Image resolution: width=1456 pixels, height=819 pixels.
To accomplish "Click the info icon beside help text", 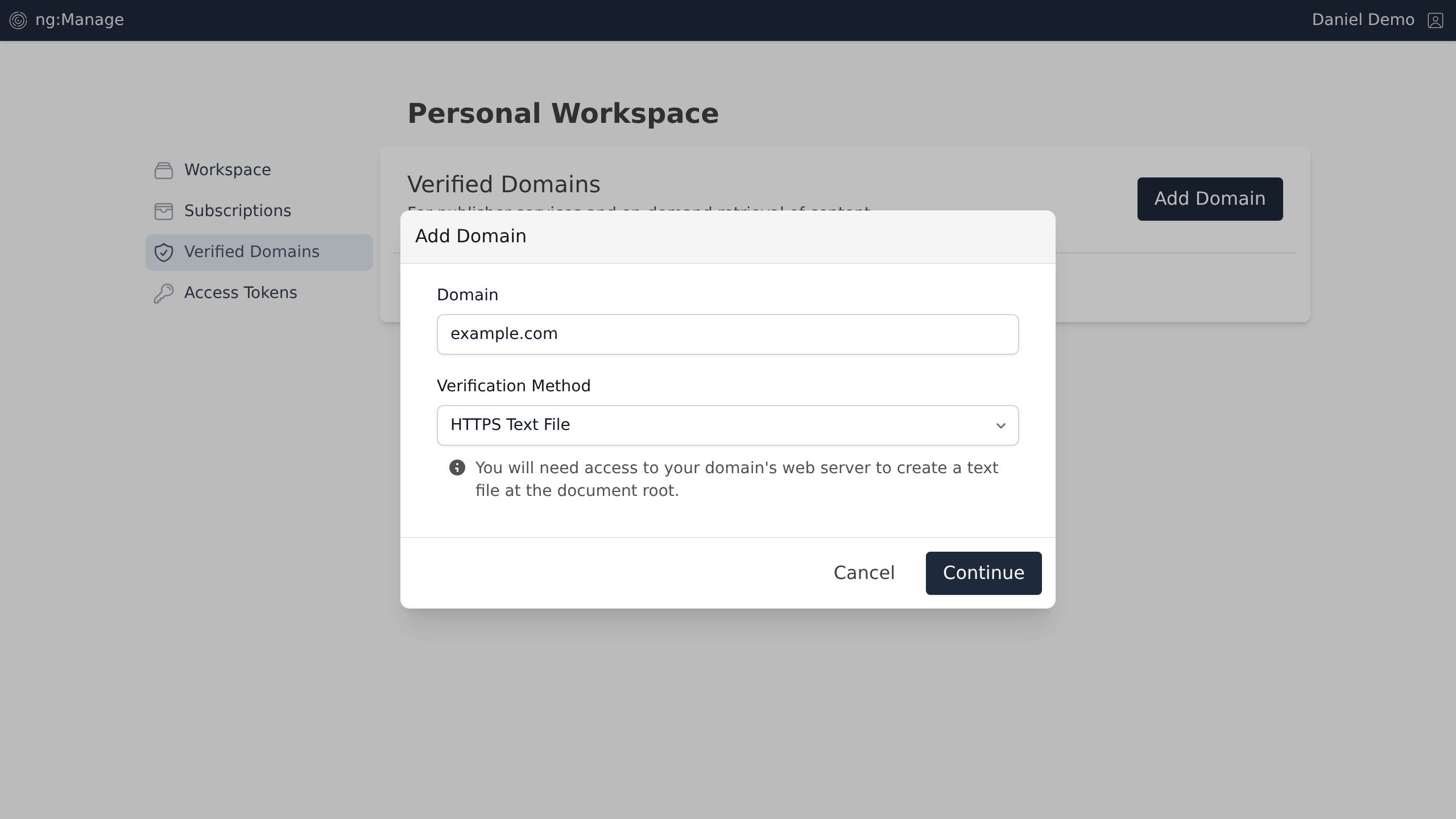I will coord(457,468).
